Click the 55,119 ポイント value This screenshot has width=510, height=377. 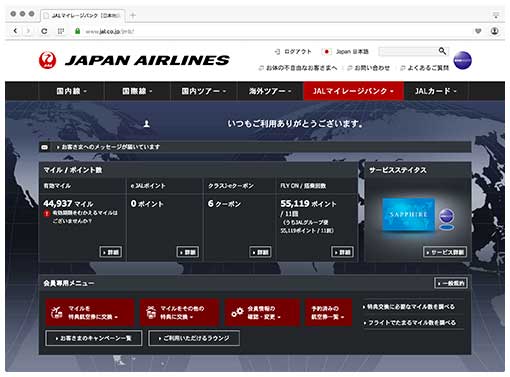(308, 203)
